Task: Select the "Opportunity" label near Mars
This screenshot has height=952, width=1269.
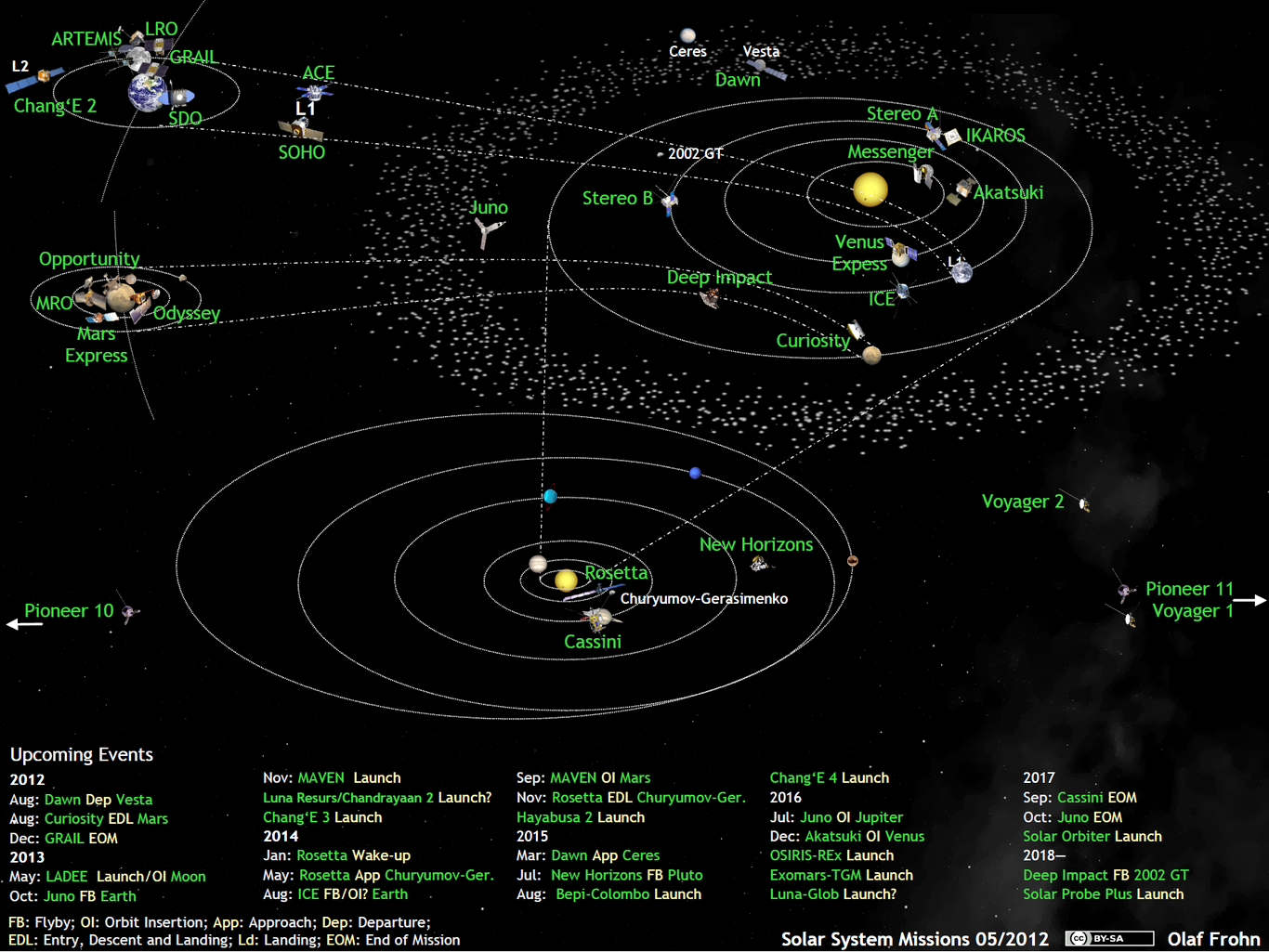Action: [x=89, y=259]
